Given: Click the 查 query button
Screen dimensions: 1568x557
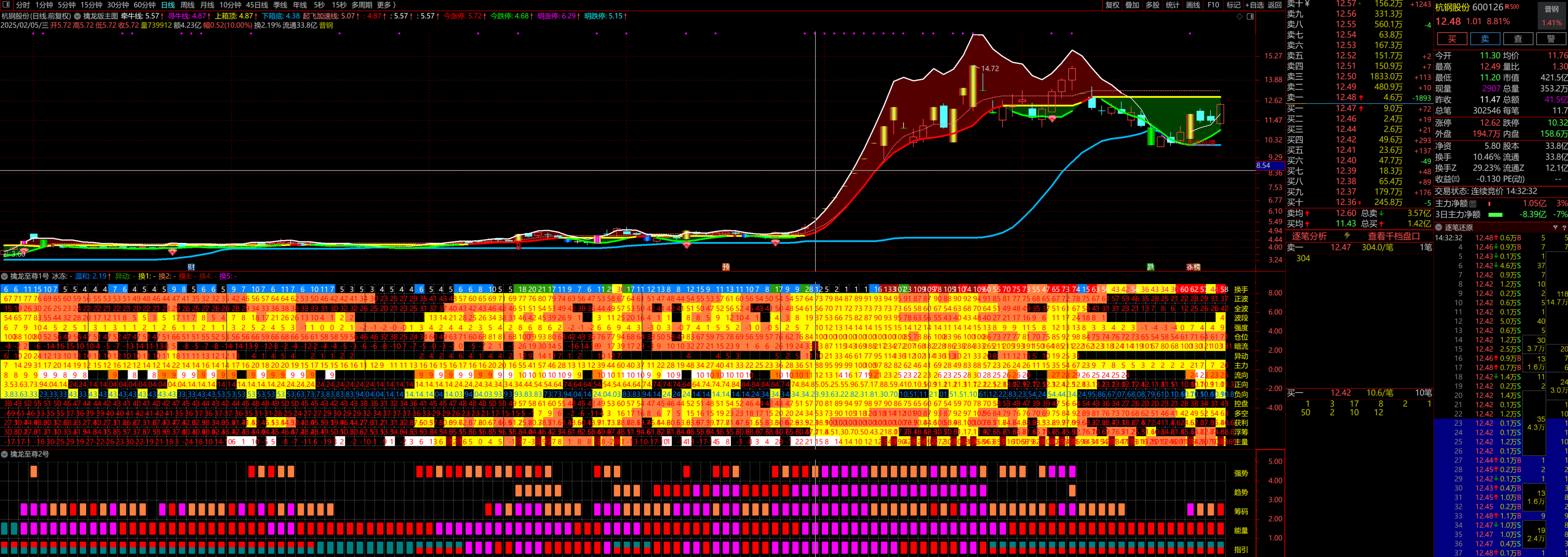Looking at the screenshot, I should pyautogui.click(x=1518, y=39).
